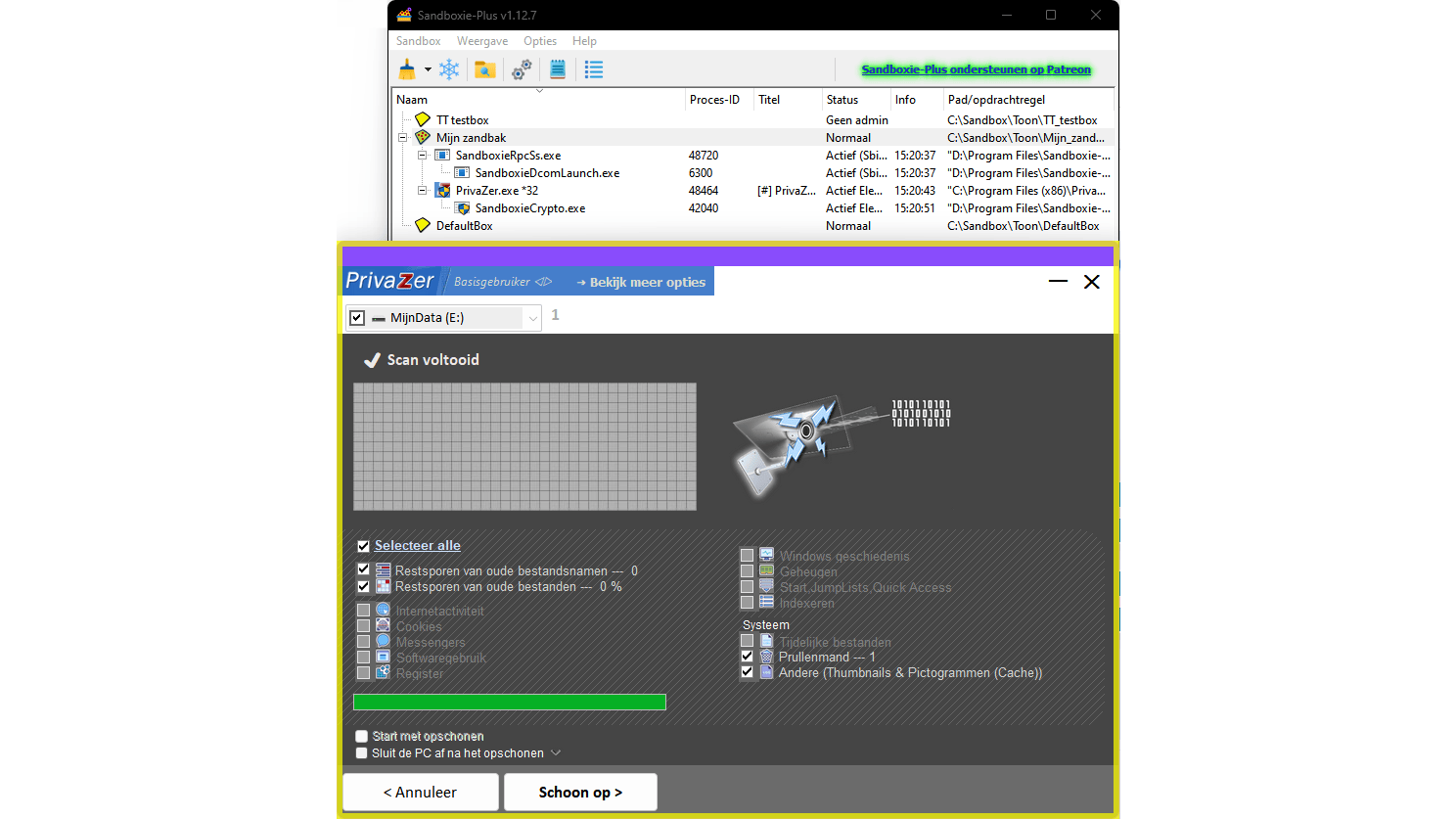Click the icon beside Indexeren

(767, 602)
